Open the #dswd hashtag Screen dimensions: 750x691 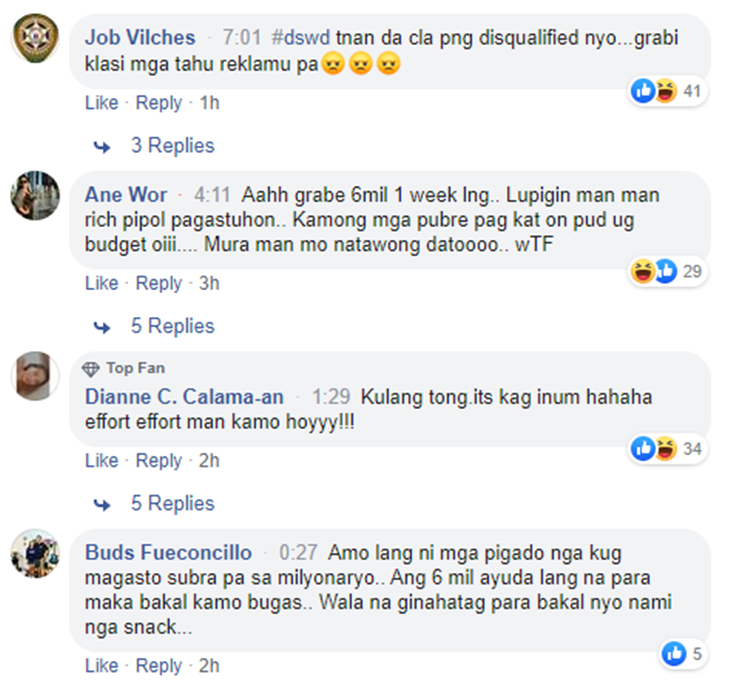(301, 37)
